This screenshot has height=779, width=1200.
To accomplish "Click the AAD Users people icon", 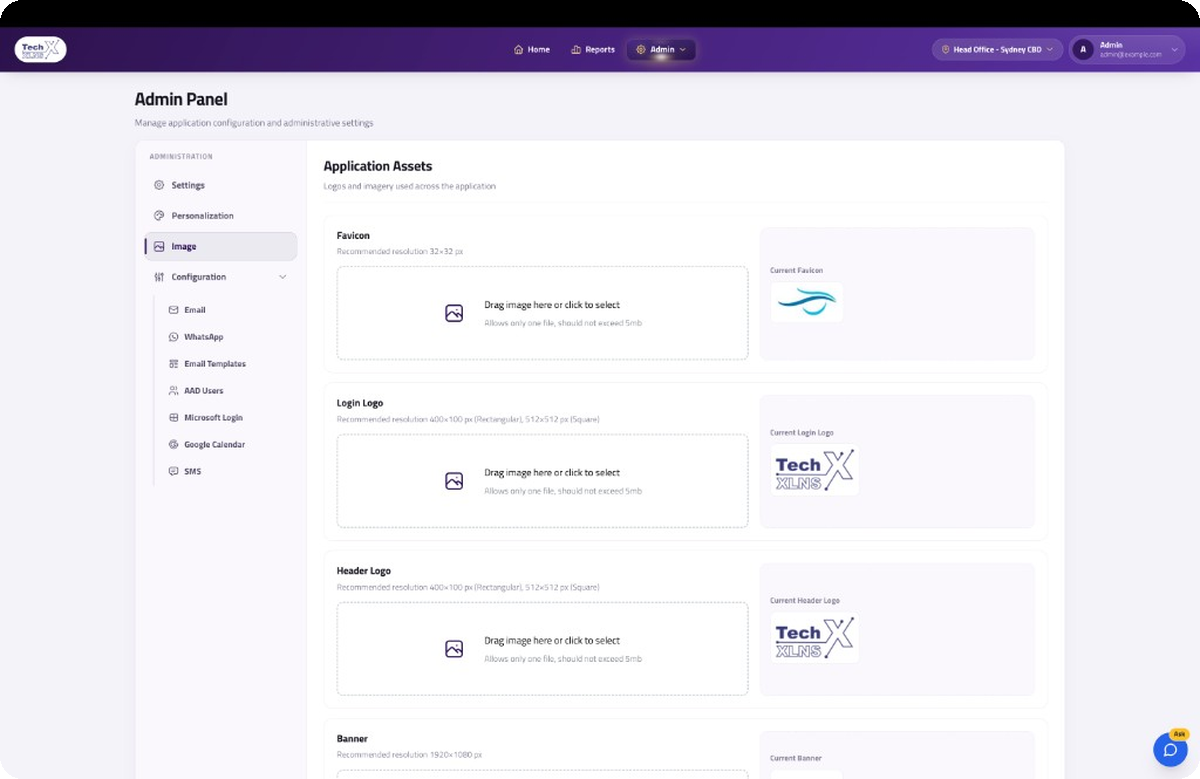I will pyautogui.click(x=174, y=391).
